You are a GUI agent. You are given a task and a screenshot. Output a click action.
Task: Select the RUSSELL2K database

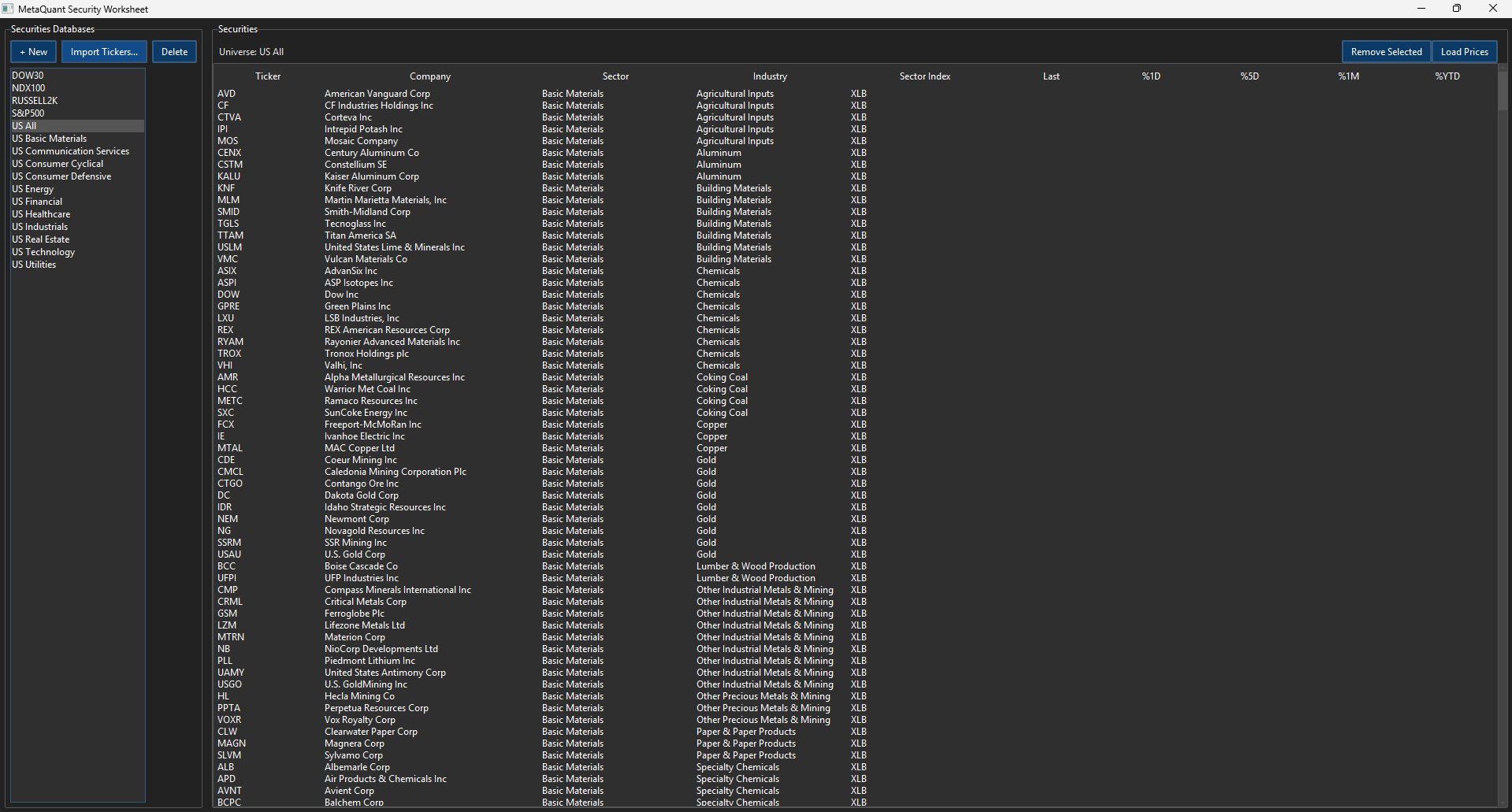tap(77, 101)
